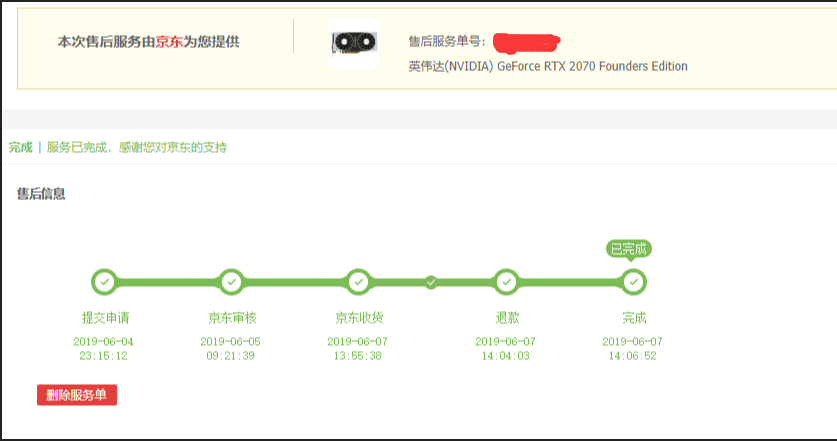The height and width of the screenshot is (441, 837).
Task: Select the 京东收货 step label
Action: pos(359,318)
